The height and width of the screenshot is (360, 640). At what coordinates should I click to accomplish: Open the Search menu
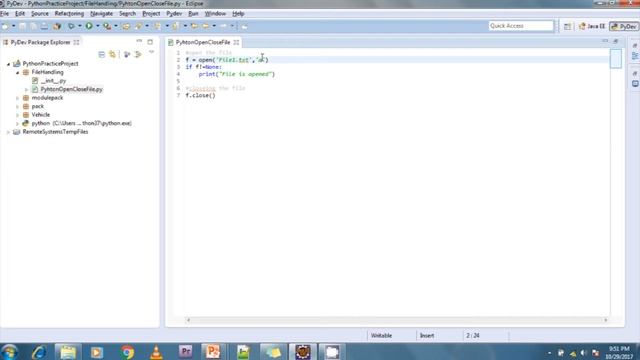127,13
